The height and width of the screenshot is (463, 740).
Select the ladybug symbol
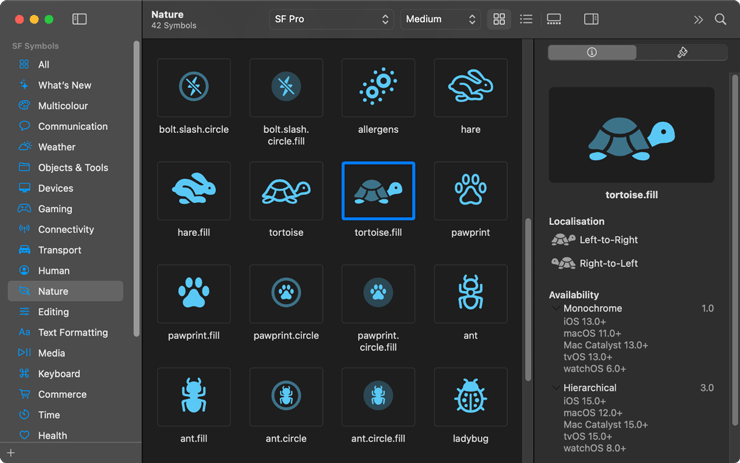coord(471,396)
